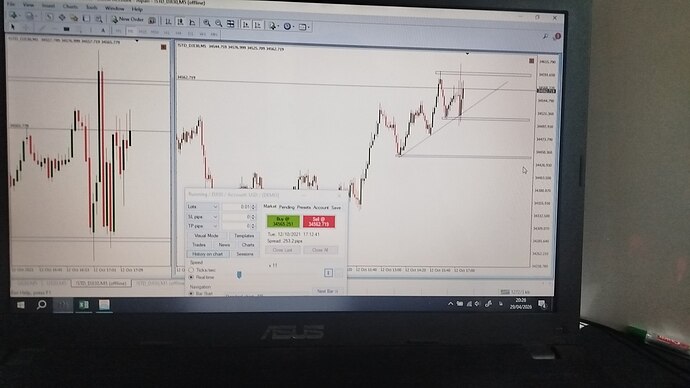The image size is (690, 388).
Task: Switch to bar chart icon
Action: coord(168,22)
